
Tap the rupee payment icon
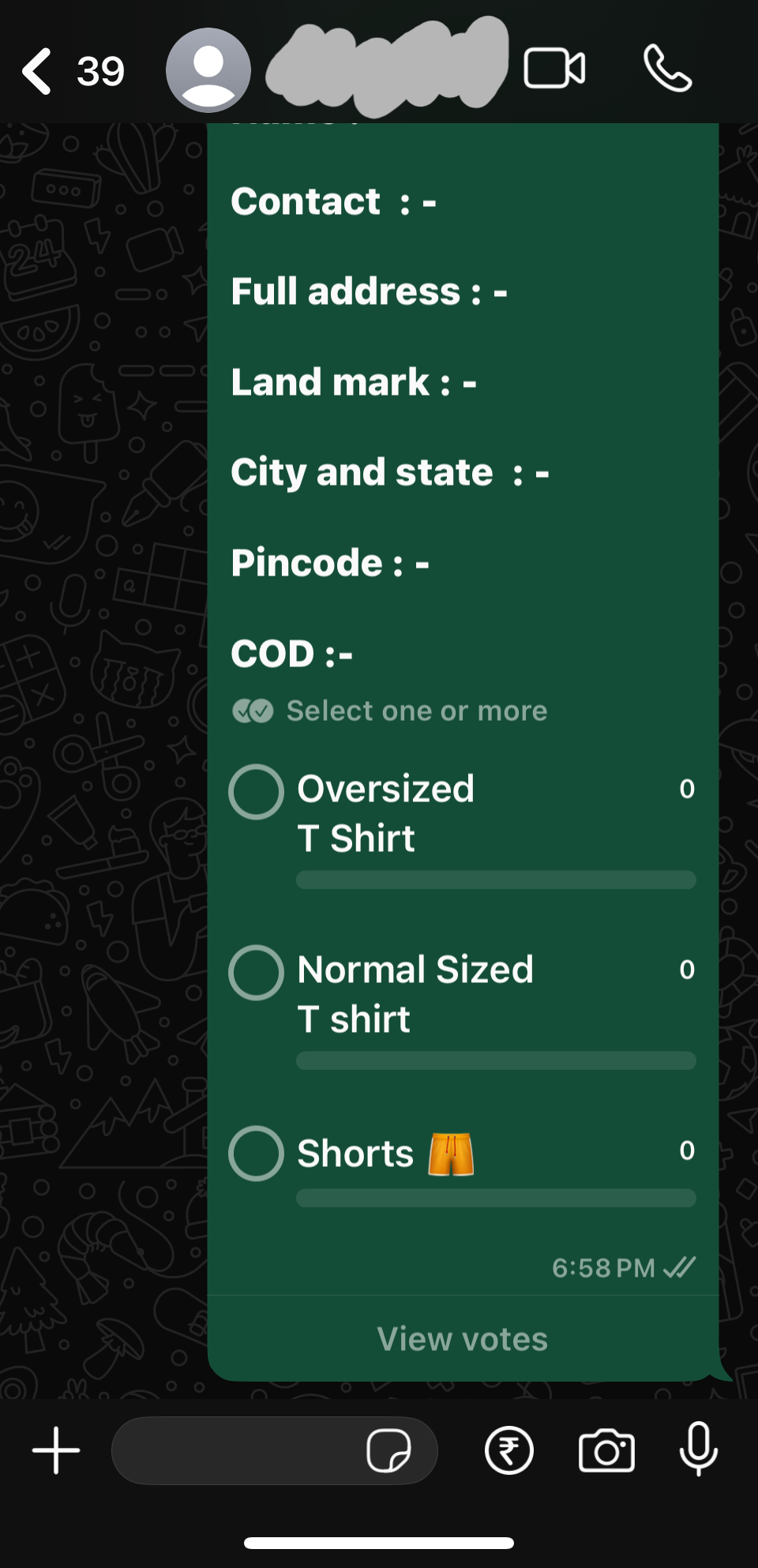pyautogui.click(x=509, y=1450)
